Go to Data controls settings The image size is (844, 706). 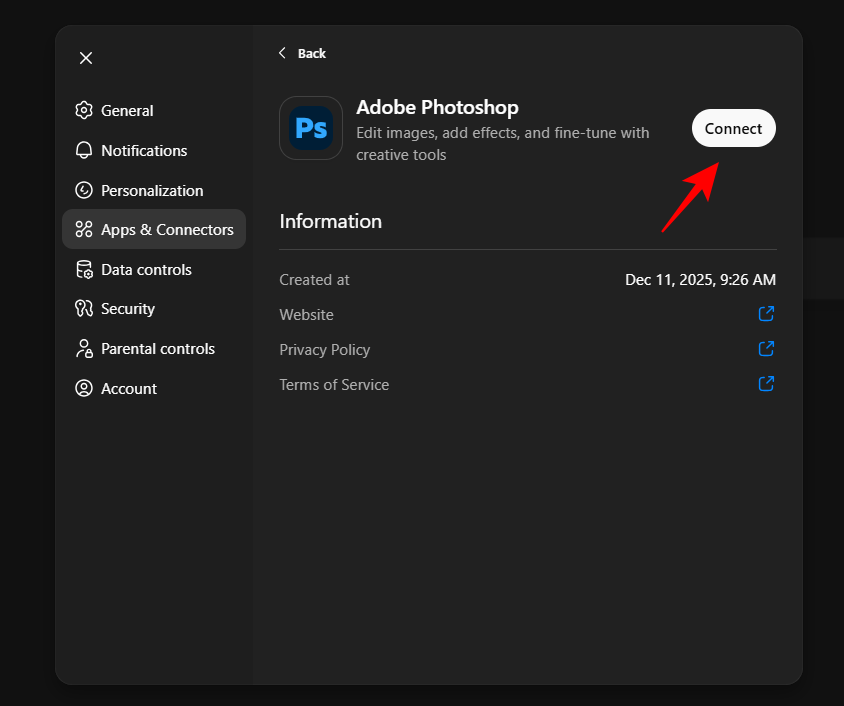pos(146,269)
